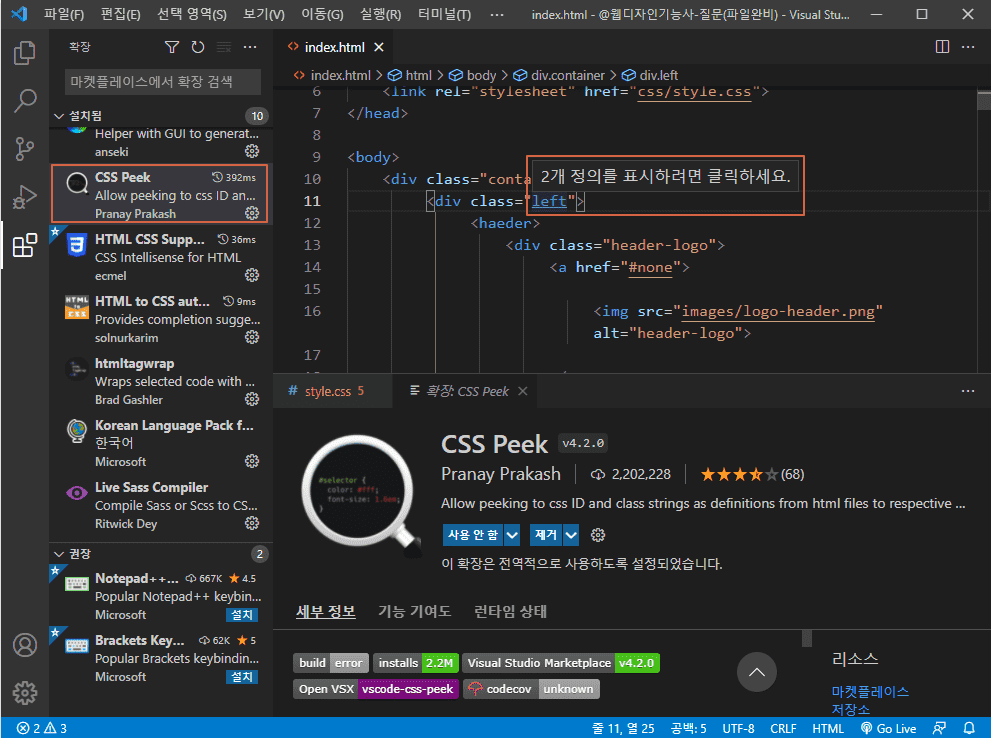The image size is (991, 738).
Task: Open the 기능 기여도 tab
Action: pyautogui.click(x=415, y=611)
